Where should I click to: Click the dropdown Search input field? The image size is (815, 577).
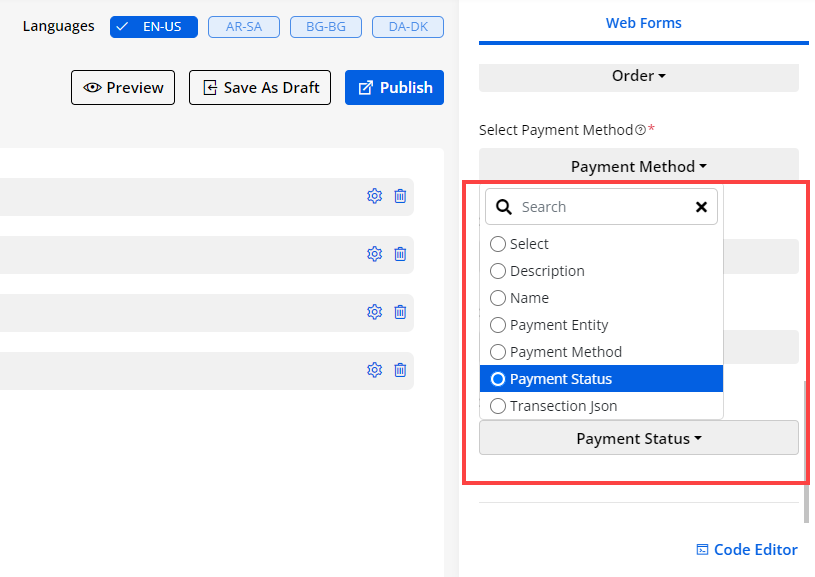tap(600, 207)
